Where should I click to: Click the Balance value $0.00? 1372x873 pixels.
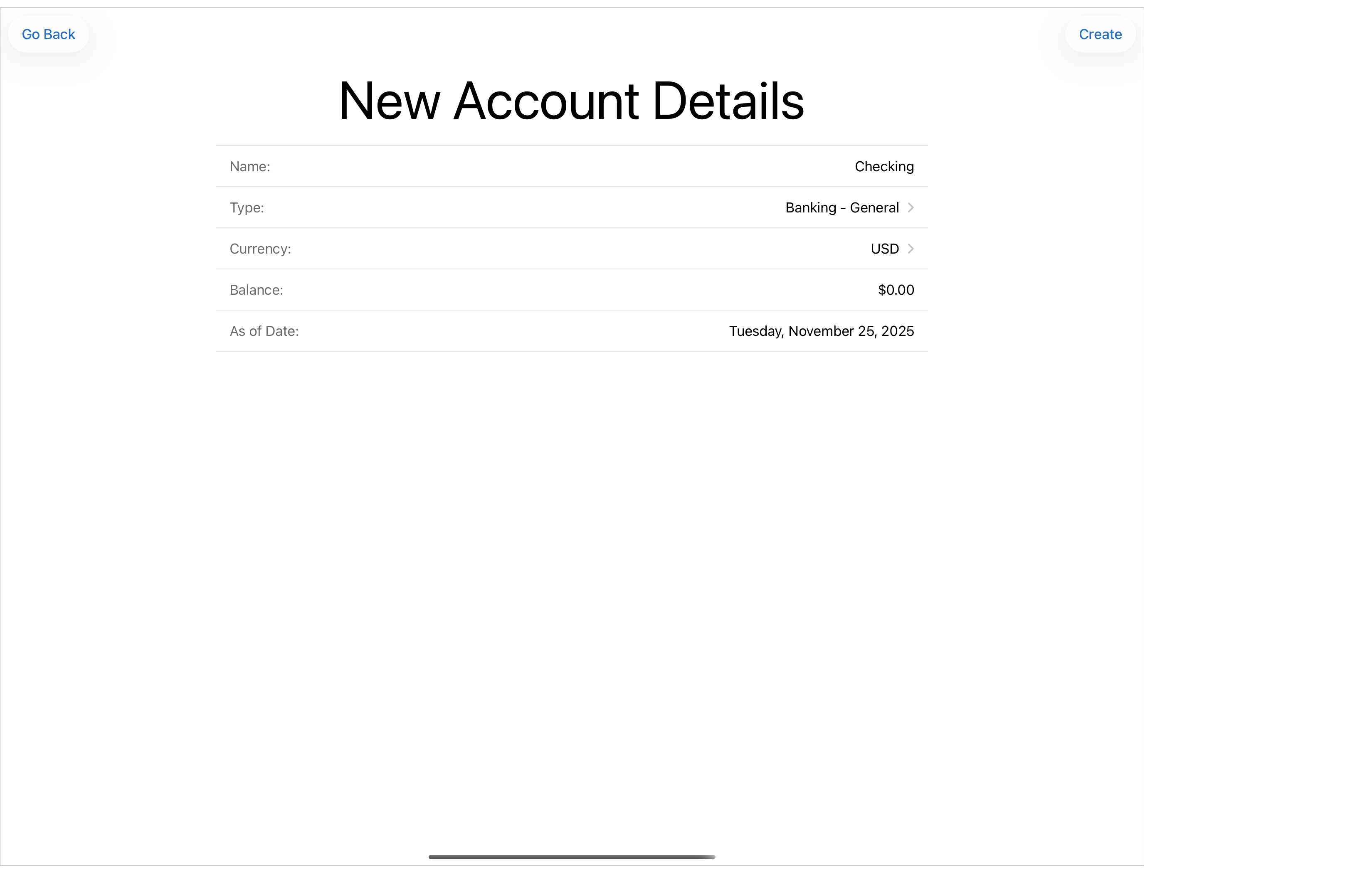[895, 289]
